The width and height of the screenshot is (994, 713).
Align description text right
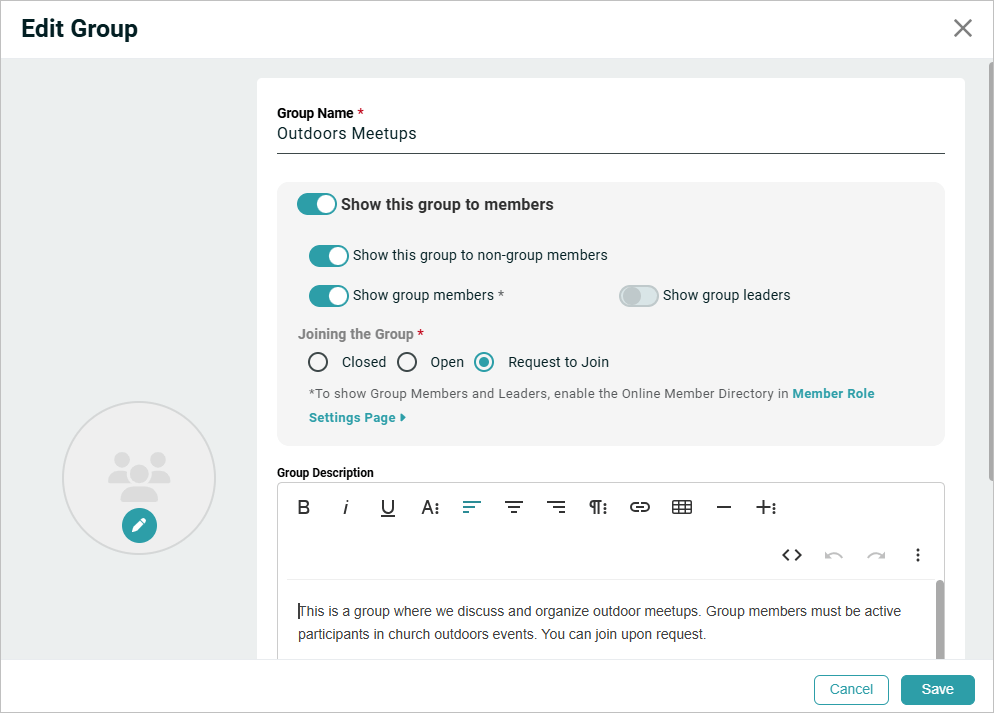(556, 507)
